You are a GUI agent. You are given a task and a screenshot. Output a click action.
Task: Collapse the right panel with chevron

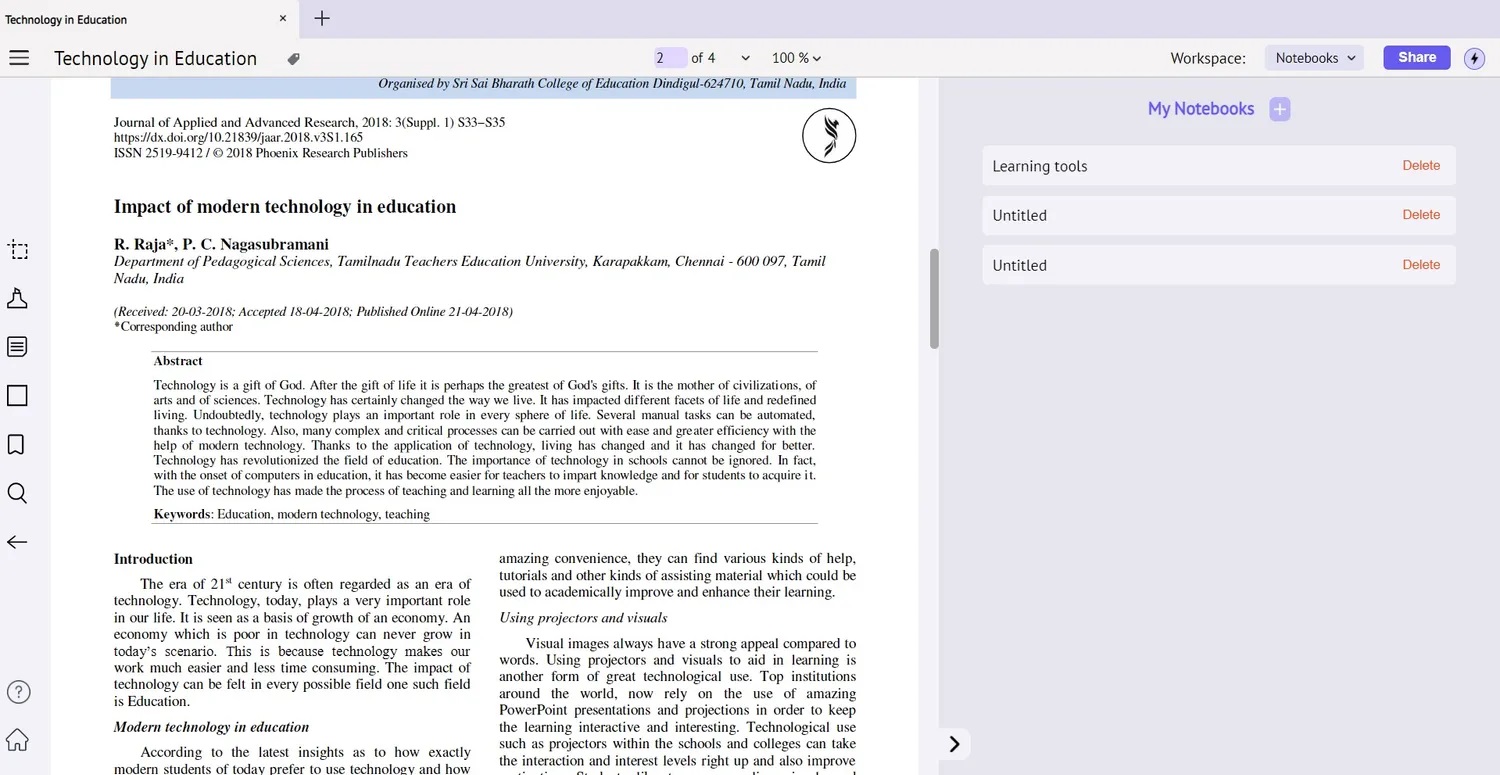coord(954,744)
